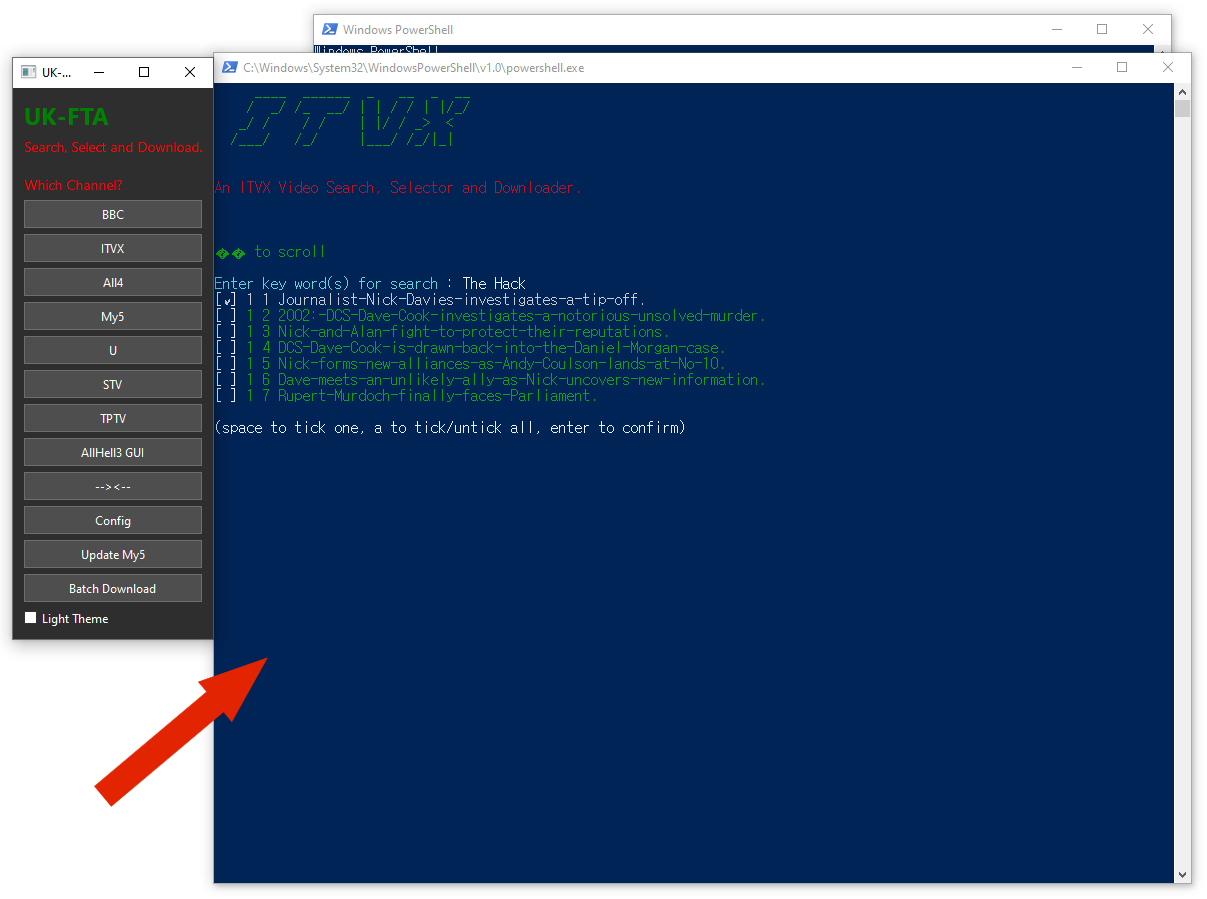Start Batch Download

click(113, 589)
